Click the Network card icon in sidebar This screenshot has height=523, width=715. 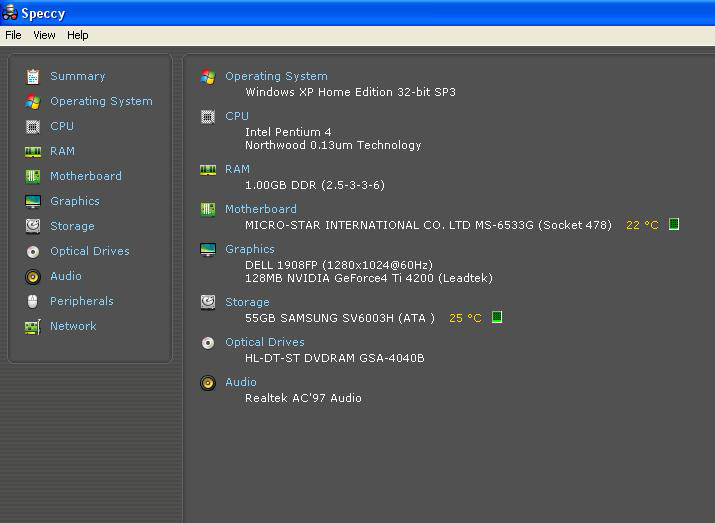click(x=33, y=327)
